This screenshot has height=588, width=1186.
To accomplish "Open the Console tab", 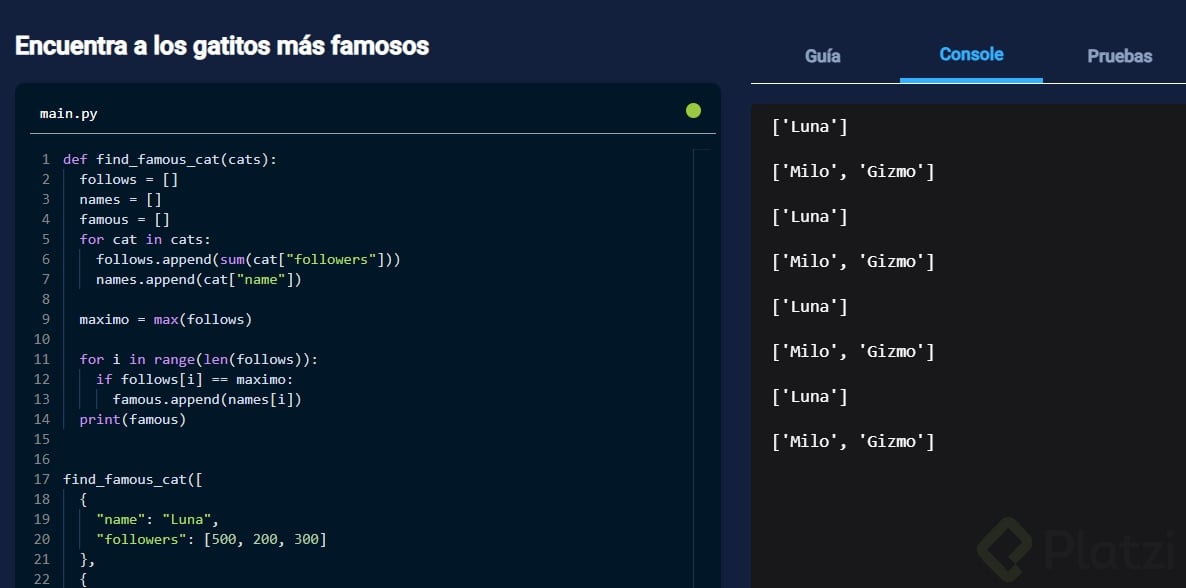I will coord(971,55).
